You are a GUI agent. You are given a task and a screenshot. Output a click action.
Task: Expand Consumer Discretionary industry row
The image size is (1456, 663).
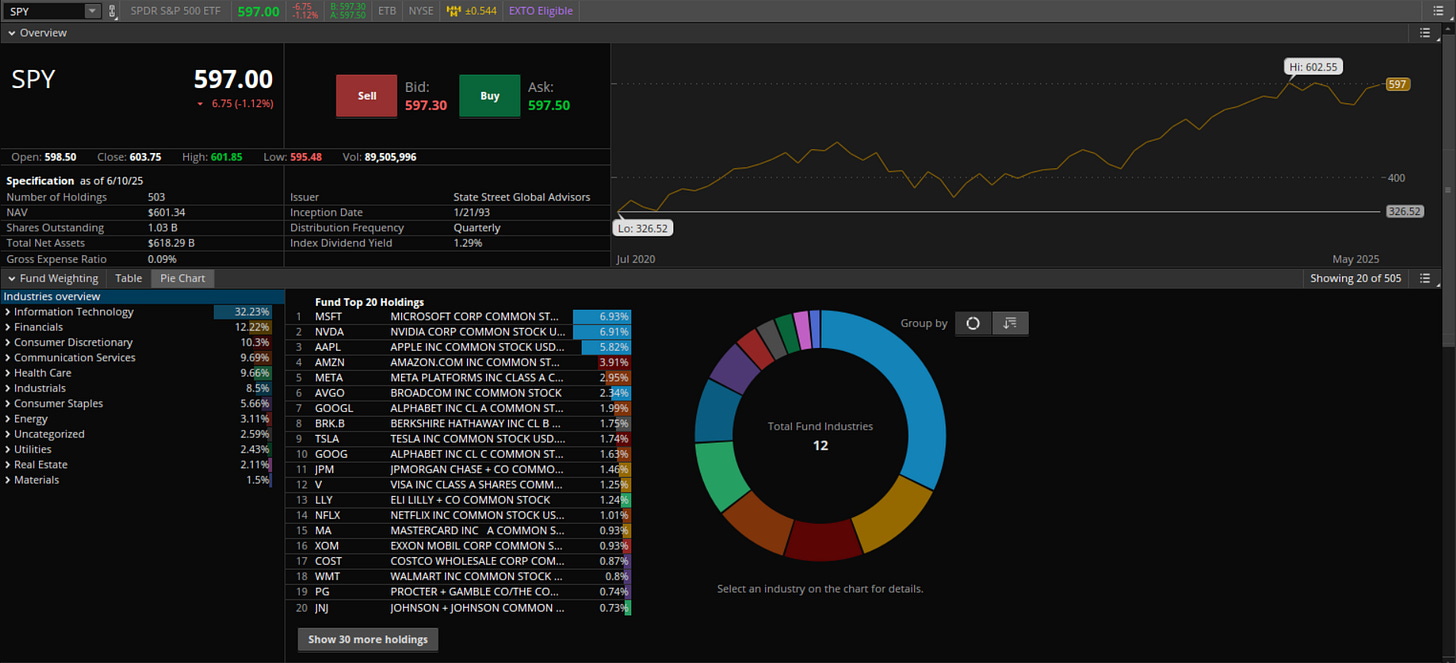pos(8,342)
